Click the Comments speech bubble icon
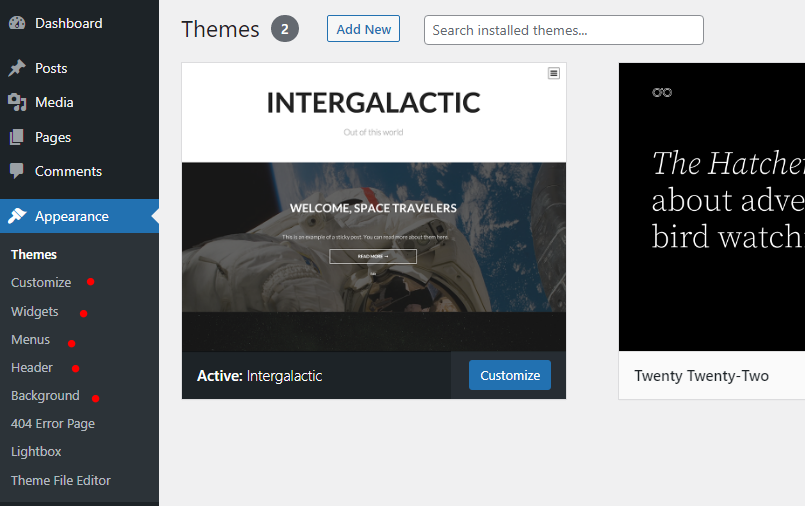This screenshot has height=506, width=805. [17, 171]
